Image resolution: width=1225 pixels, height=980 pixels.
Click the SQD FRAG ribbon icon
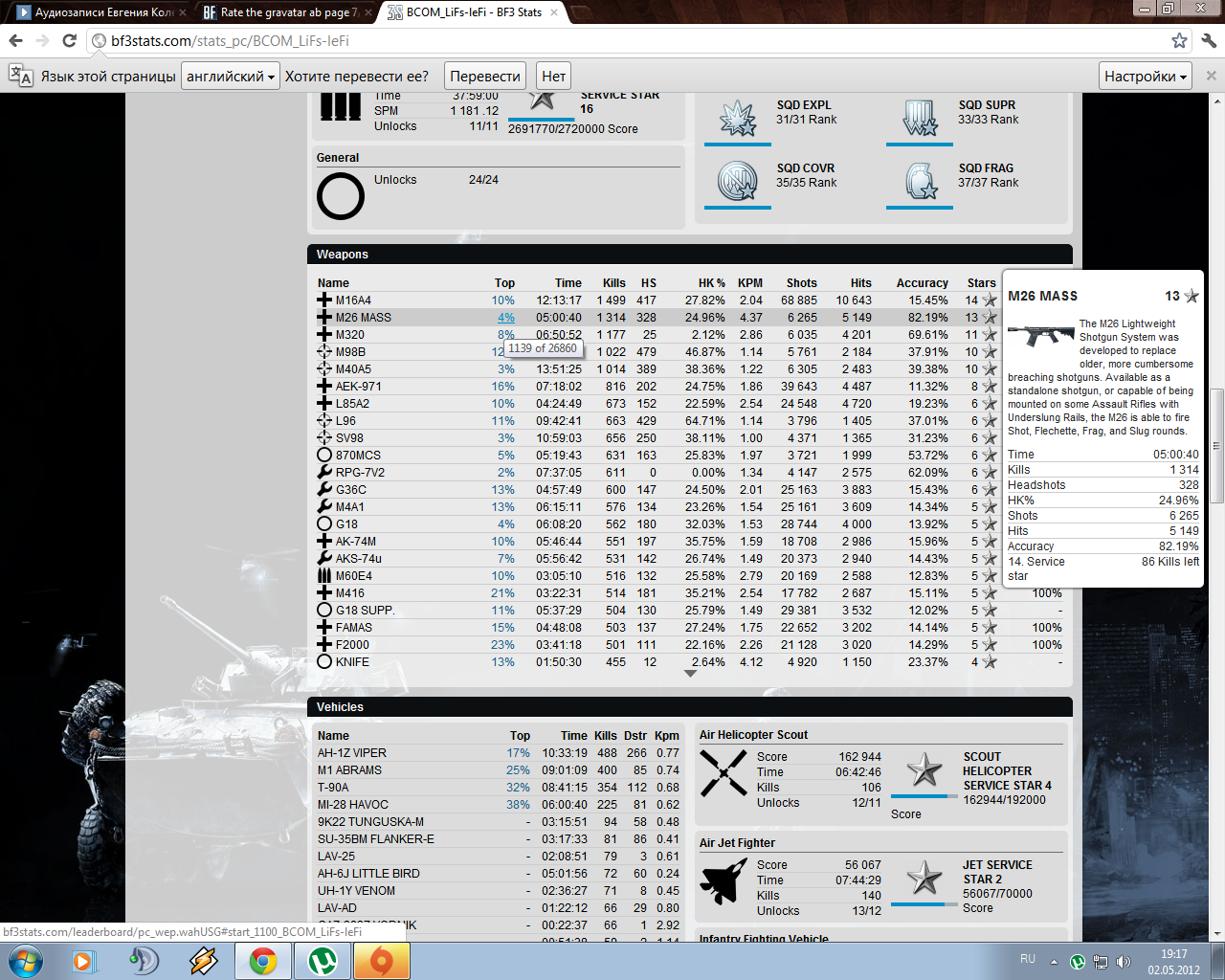921,181
